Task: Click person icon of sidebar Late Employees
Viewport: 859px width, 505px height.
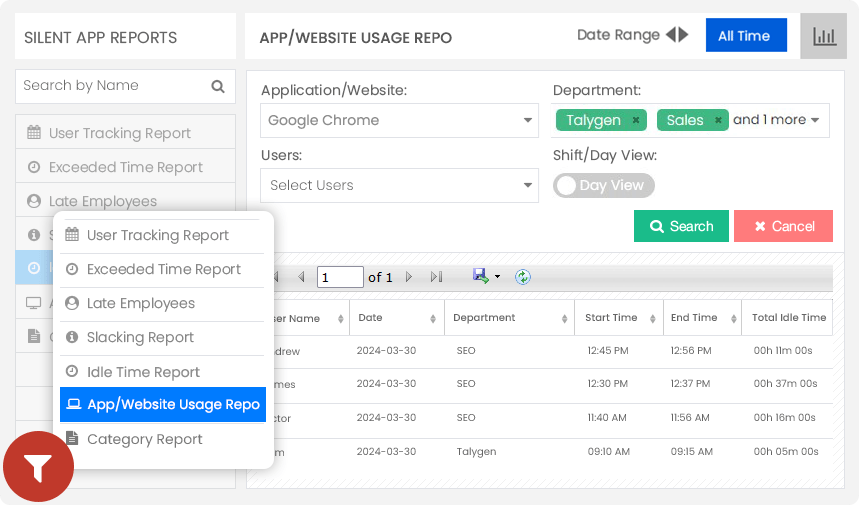Action: coord(34,201)
